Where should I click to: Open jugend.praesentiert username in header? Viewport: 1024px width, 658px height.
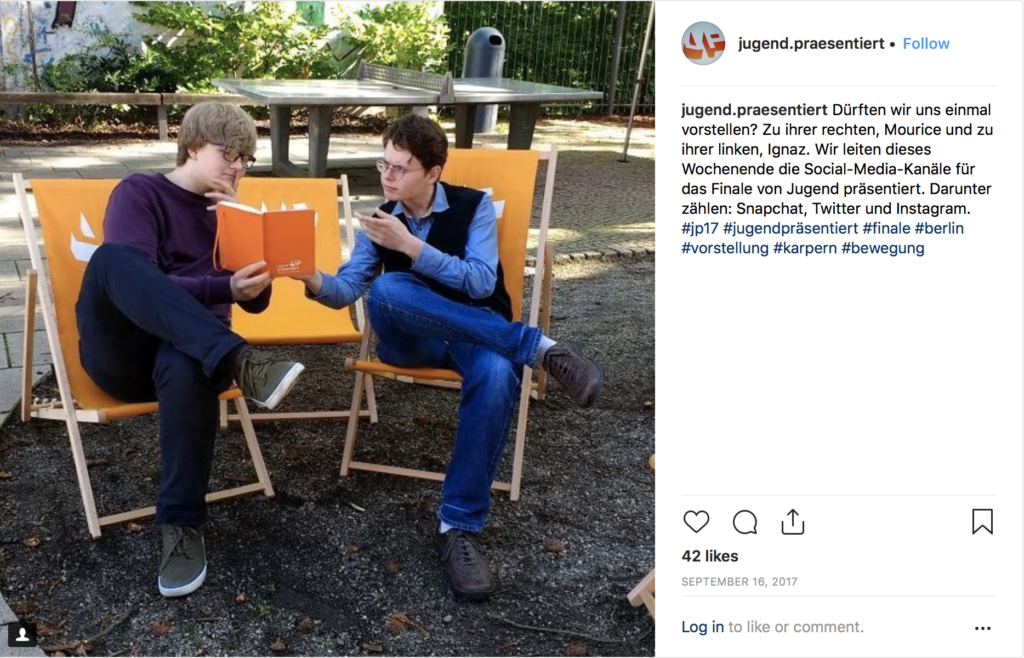point(811,44)
